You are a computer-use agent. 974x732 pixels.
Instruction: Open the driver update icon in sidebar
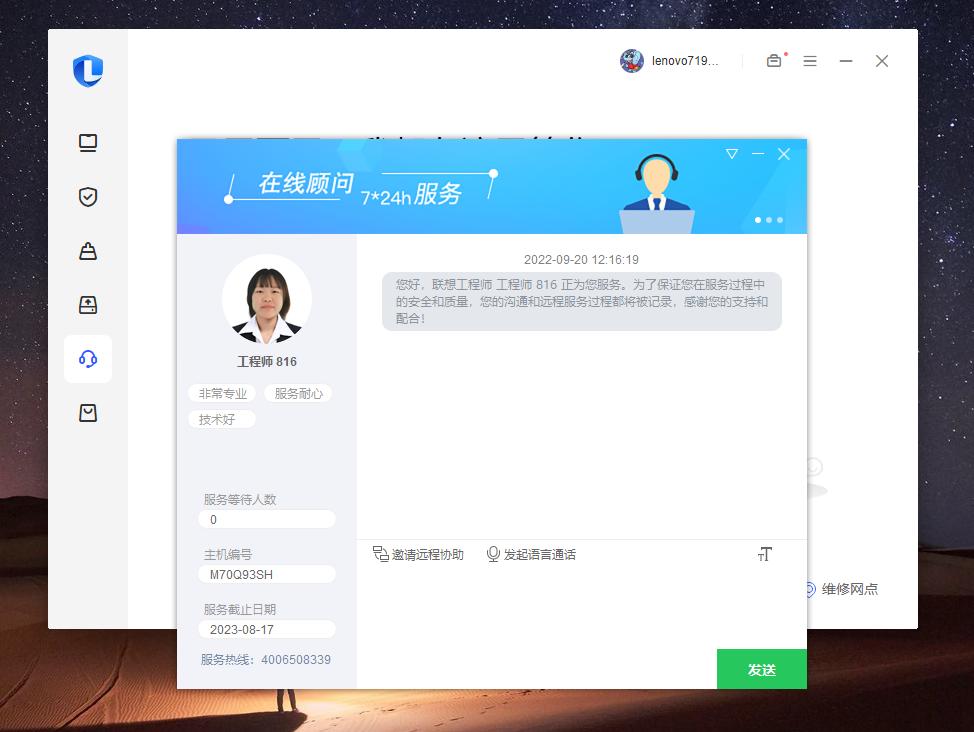coord(88,305)
